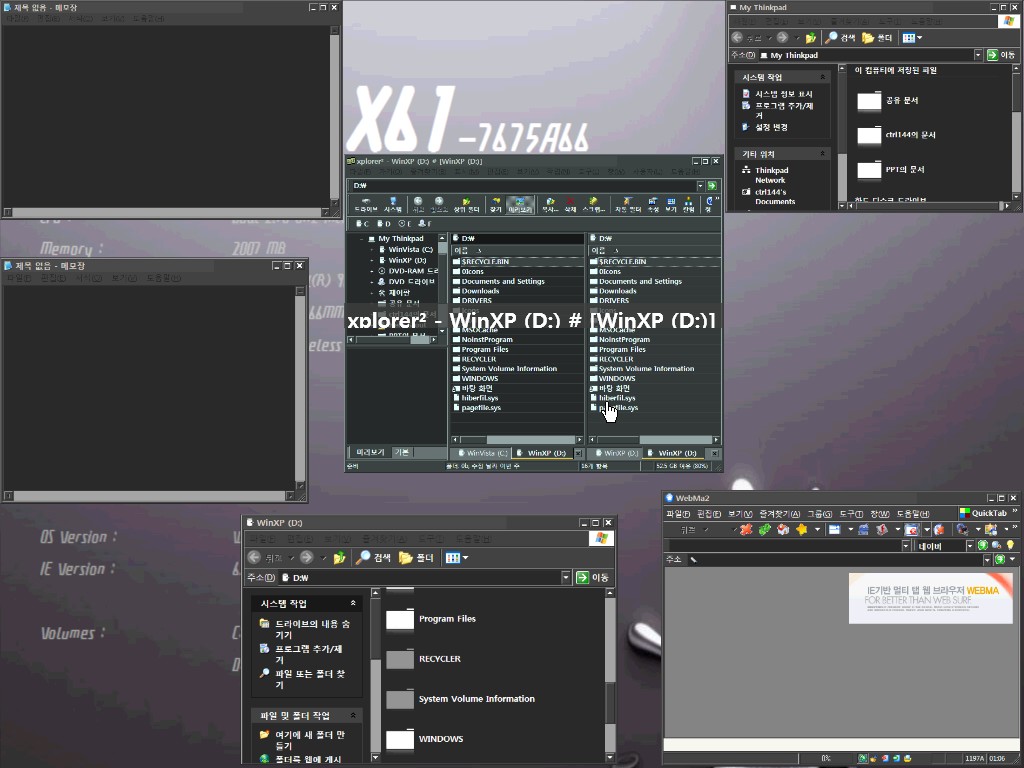Collapse 파일 및 폴더 작업 panel in WinXP (D:)
The height and width of the screenshot is (768, 1024).
353,716
